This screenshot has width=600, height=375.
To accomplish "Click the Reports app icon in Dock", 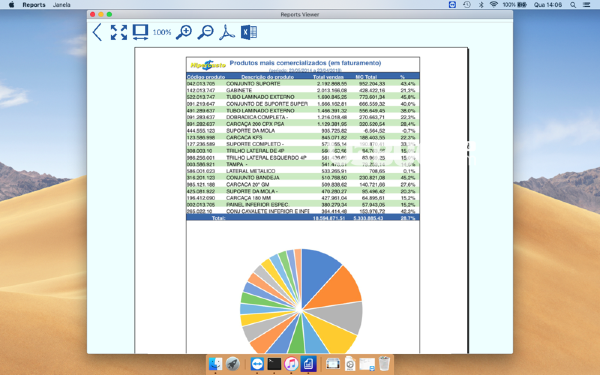I will (x=308, y=364).
